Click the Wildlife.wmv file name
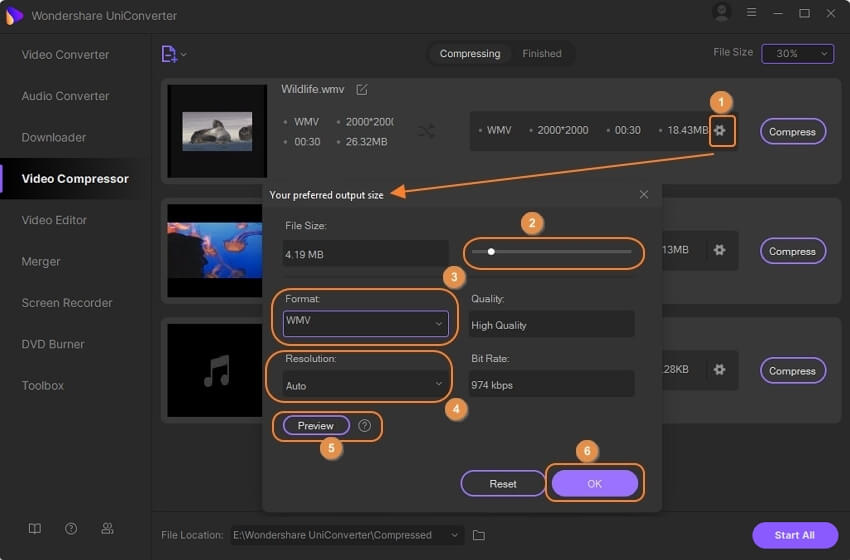 313,89
